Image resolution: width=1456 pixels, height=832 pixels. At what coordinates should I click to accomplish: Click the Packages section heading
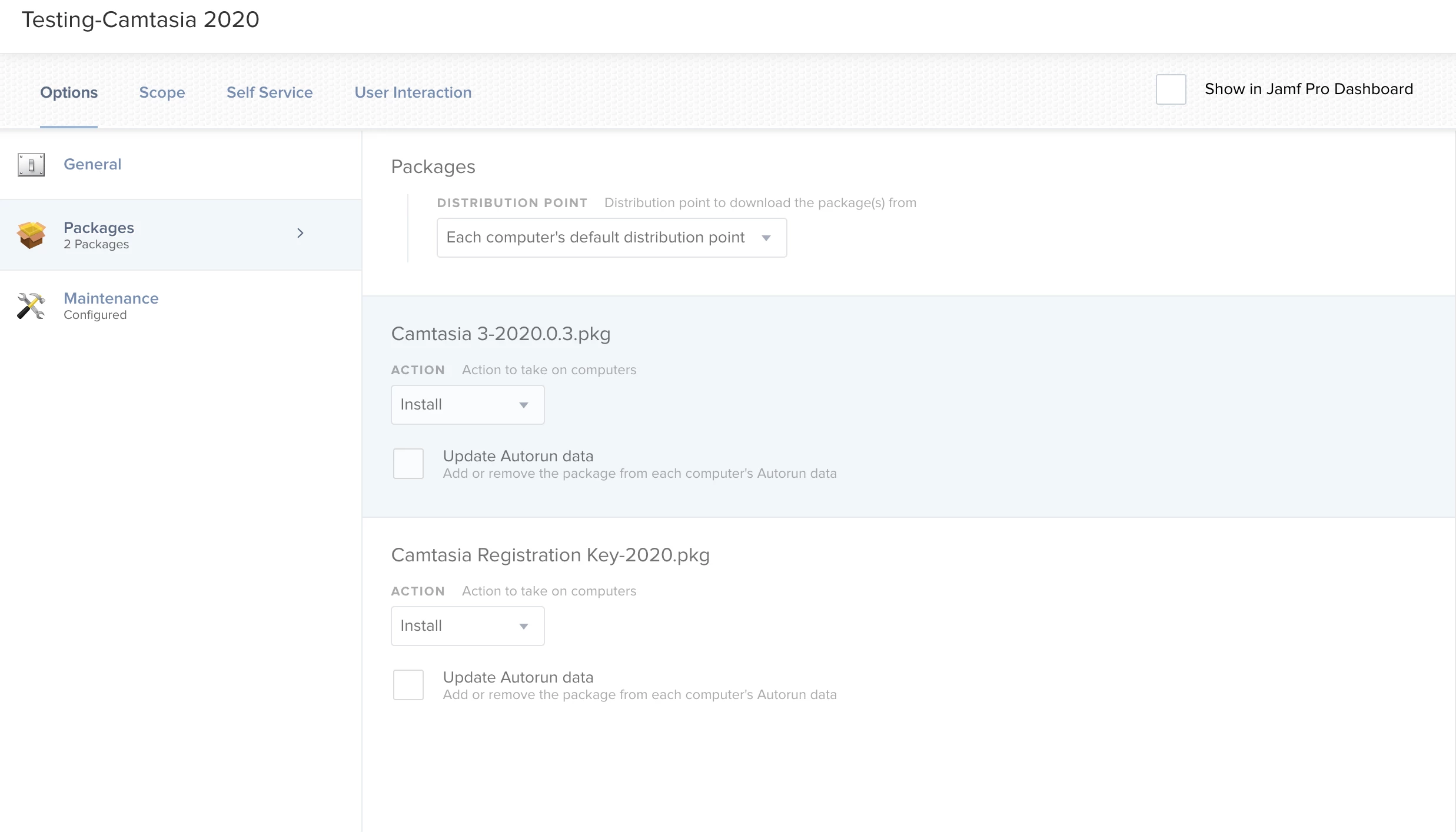[433, 167]
